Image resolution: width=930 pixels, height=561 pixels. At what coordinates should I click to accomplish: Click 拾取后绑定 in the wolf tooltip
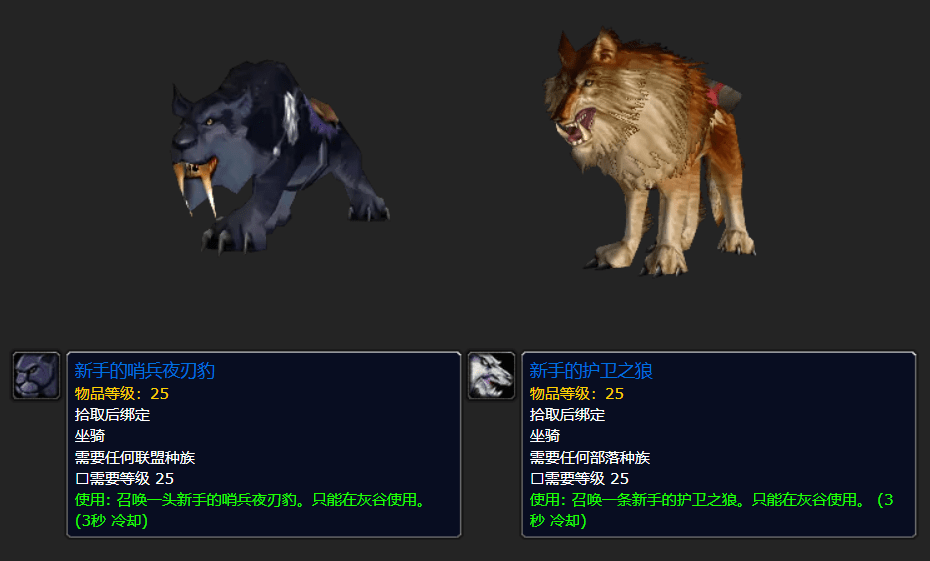(x=567, y=415)
